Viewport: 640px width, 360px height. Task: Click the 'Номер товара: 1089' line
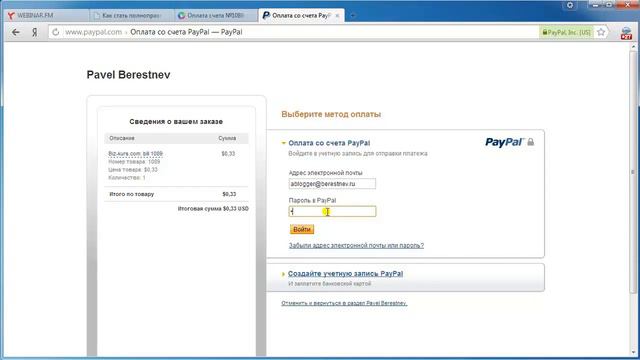pos(134,162)
